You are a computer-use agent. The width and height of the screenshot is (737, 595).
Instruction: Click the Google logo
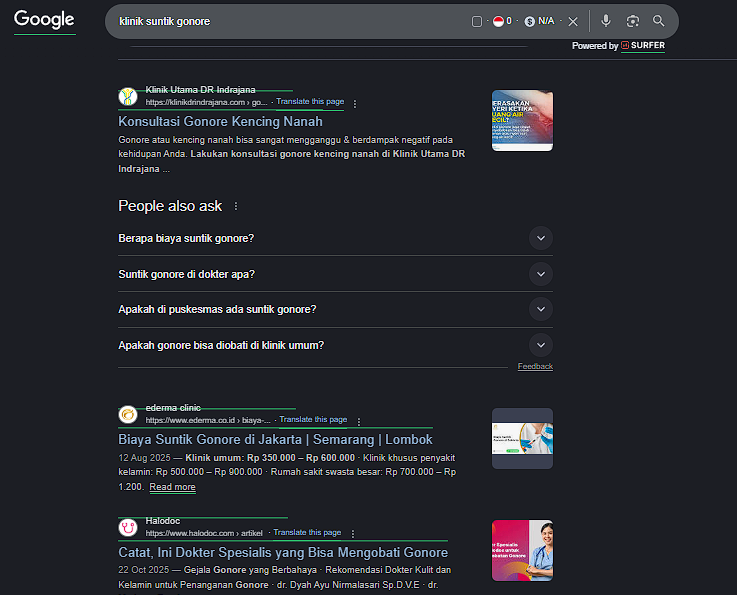(44, 19)
